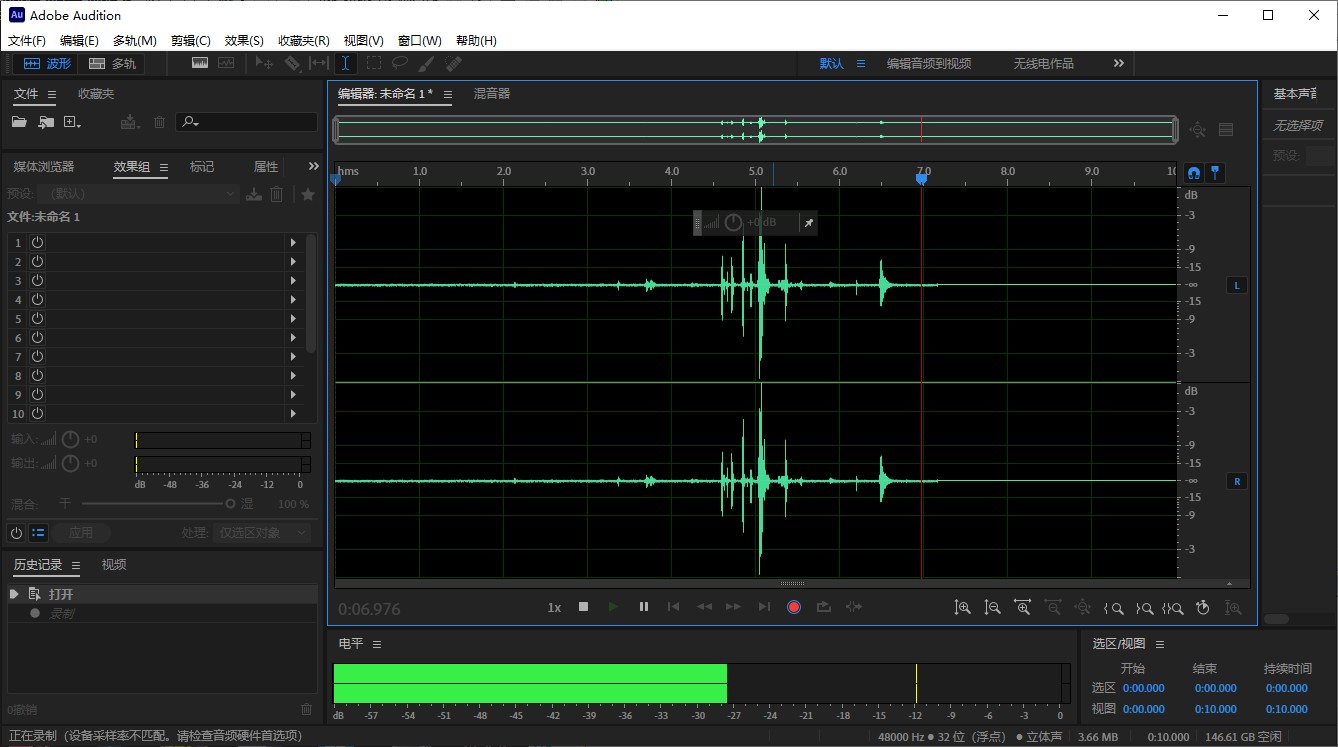The image size is (1338, 747).
Task: Select the 编辑音频到视频 workspace
Action: [929, 63]
